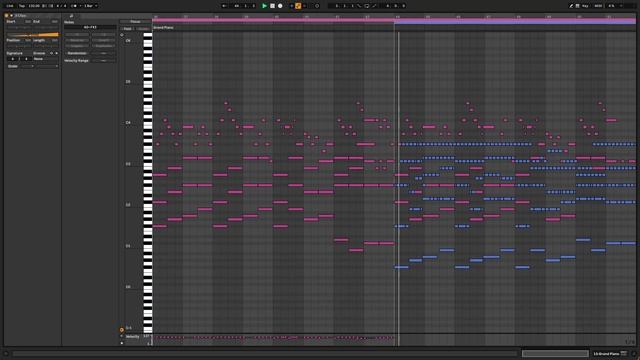Click the A0-F#3 note range field
The image size is (640, 360).
(90, 27)
